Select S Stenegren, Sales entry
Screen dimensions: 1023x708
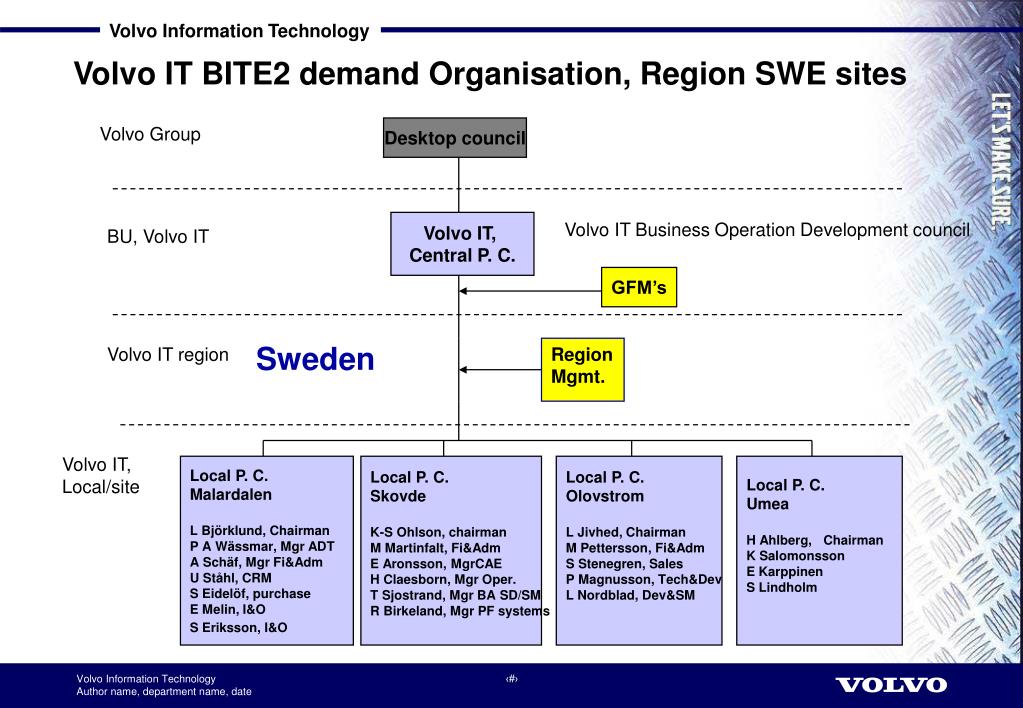[x=624, y=564]
